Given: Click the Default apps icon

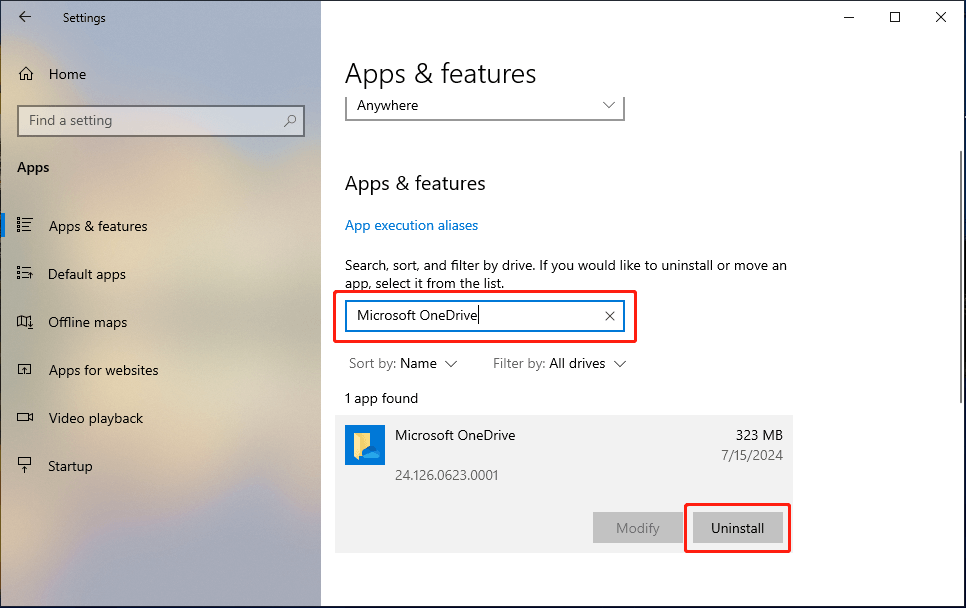Looking at the screenshot, I should [25, 273].
